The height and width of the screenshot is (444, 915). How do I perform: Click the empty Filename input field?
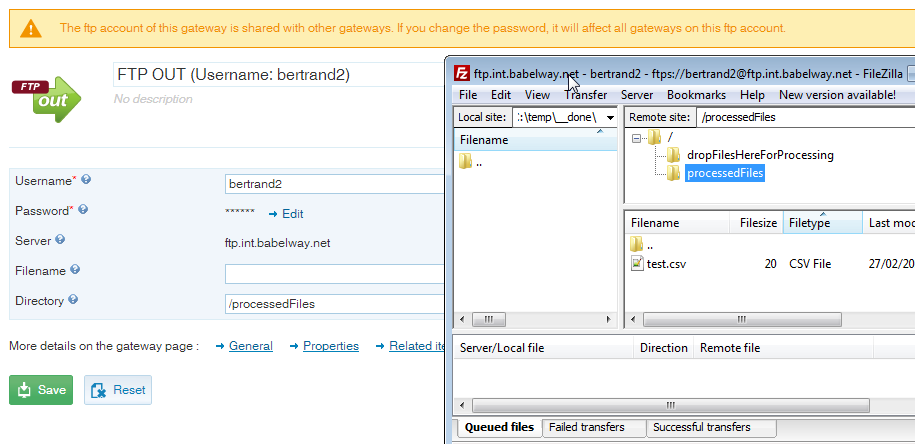pos(335,274)
